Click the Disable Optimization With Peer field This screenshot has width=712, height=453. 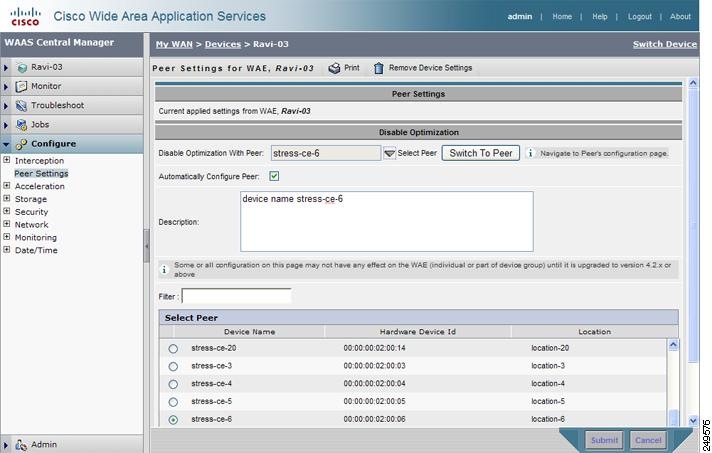coord(326,153)
